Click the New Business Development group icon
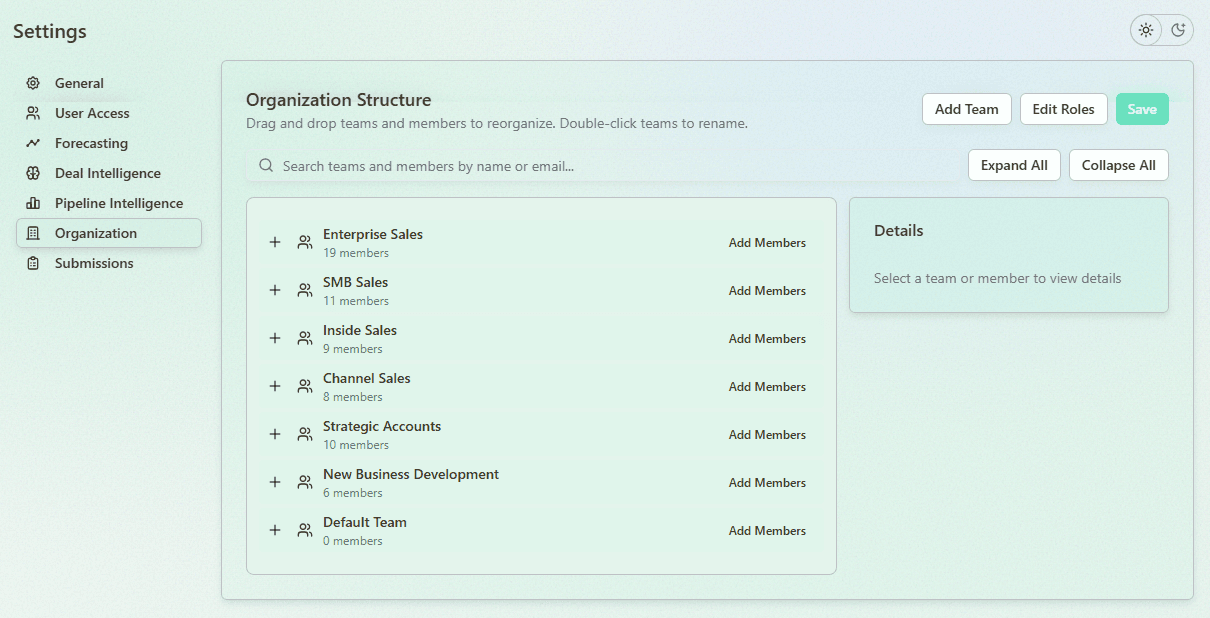The width and height of the screenshot is (1210, 618). coord(305,482)
